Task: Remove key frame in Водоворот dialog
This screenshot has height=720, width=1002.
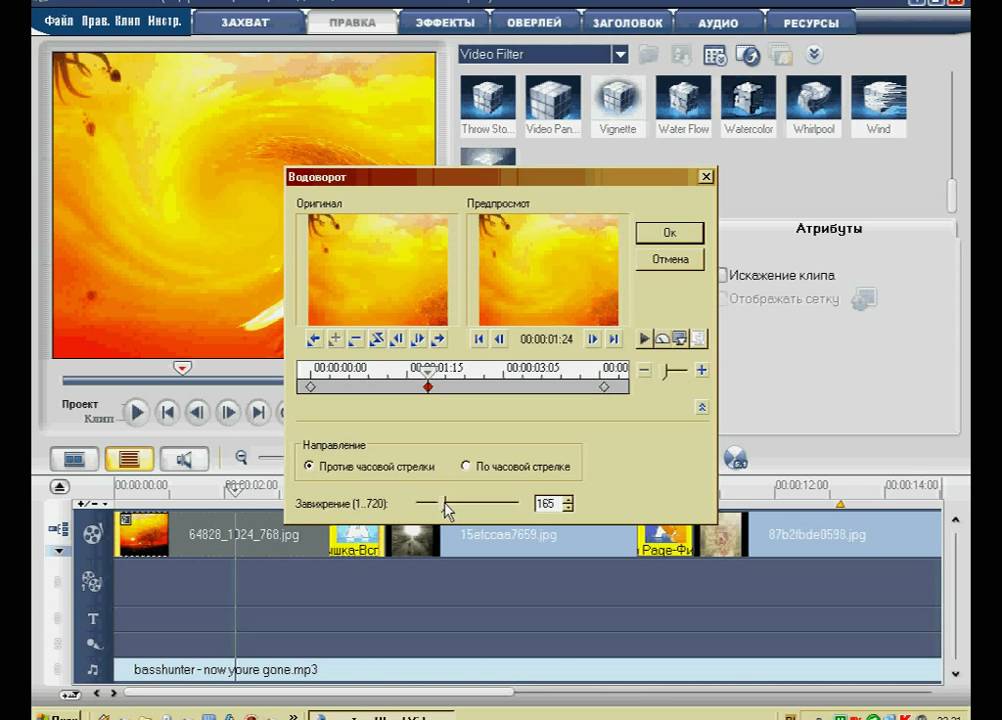Action: 356,339
